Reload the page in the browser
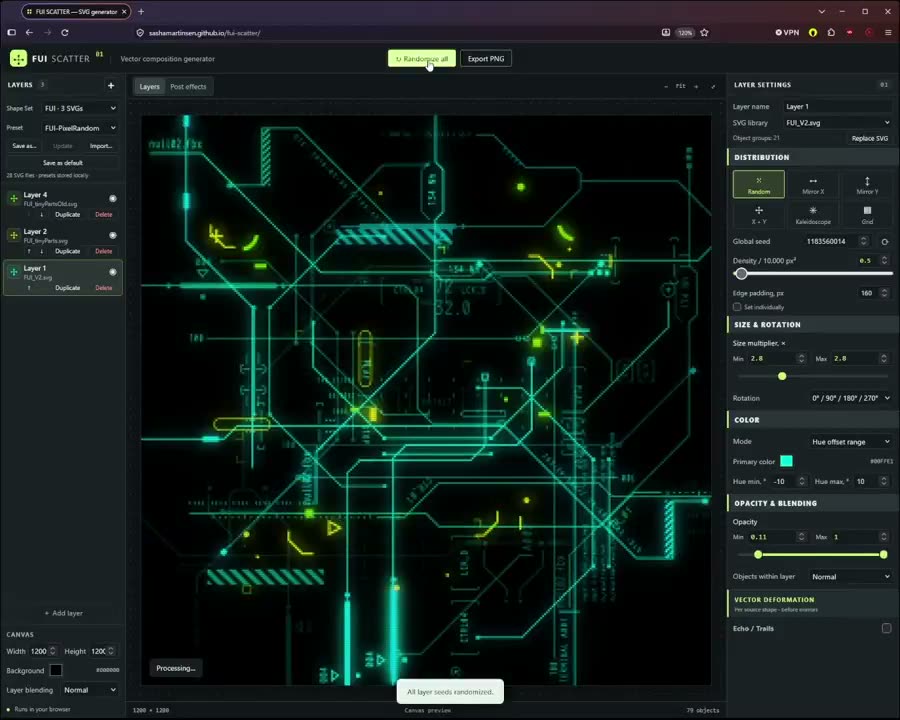 pyautogui.click(x=65, y=33)
